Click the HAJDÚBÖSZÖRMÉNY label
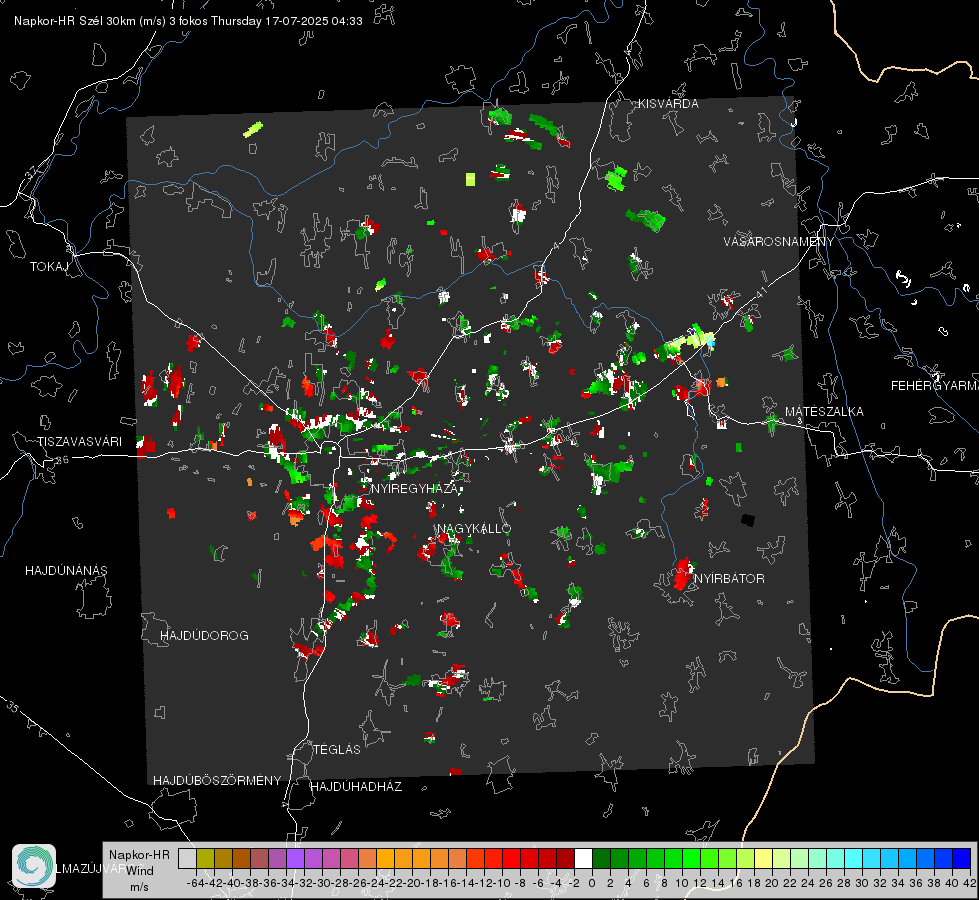 pyautogui.click(x=217, y=781)
